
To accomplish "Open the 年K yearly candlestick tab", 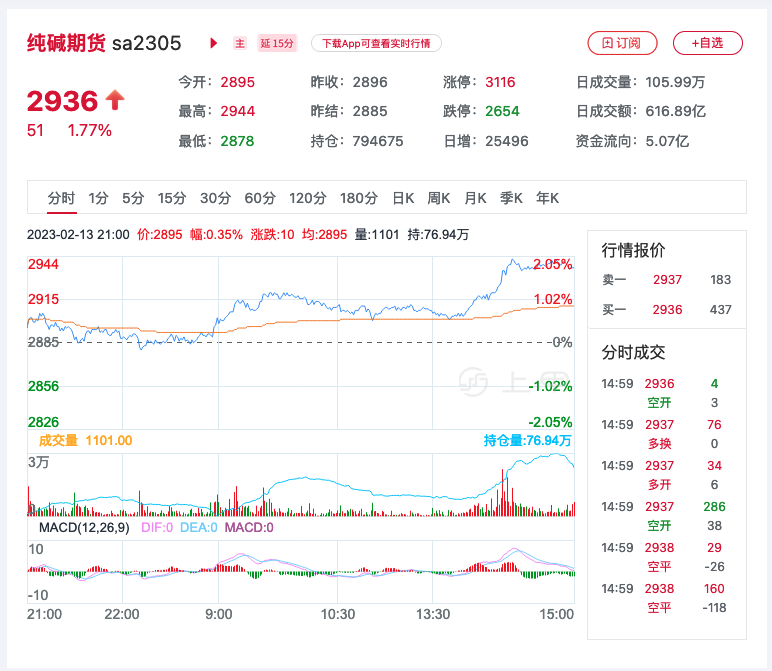I will [x=547, y=198].
